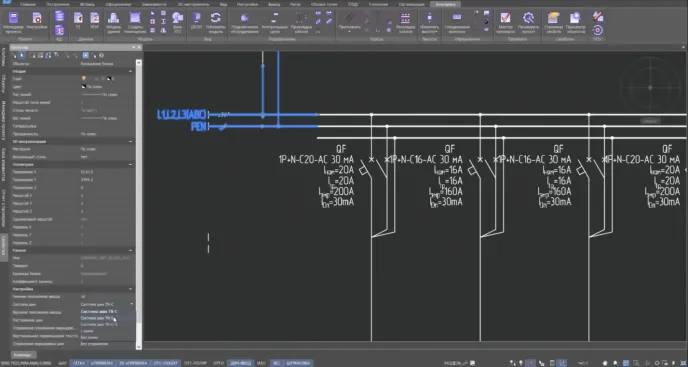Screen dimensions: 688x367
Task: Open the СПДС ribbon tab
Action: (353, 4)
